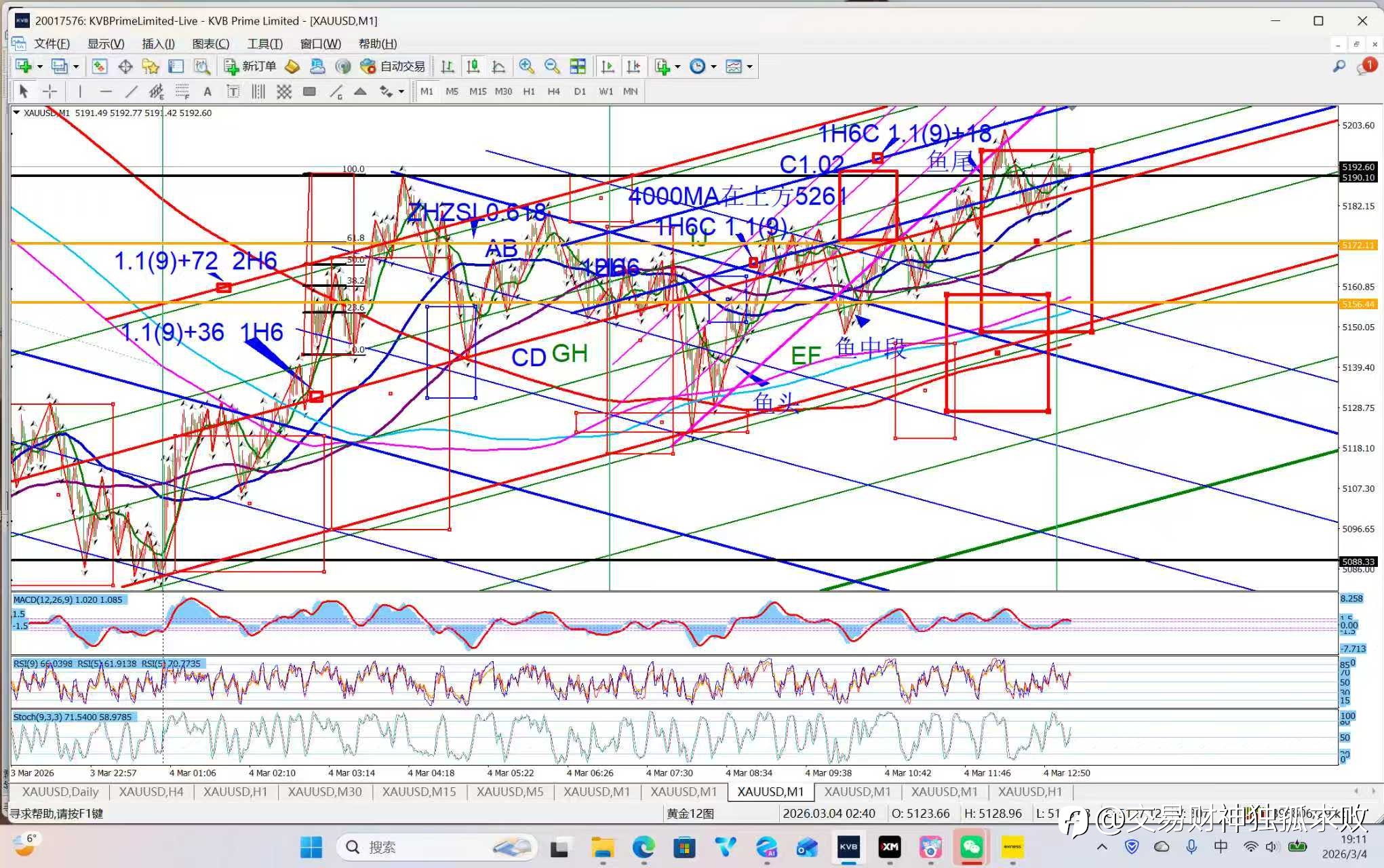Toggle 自动交易 auto trading button

393,66
